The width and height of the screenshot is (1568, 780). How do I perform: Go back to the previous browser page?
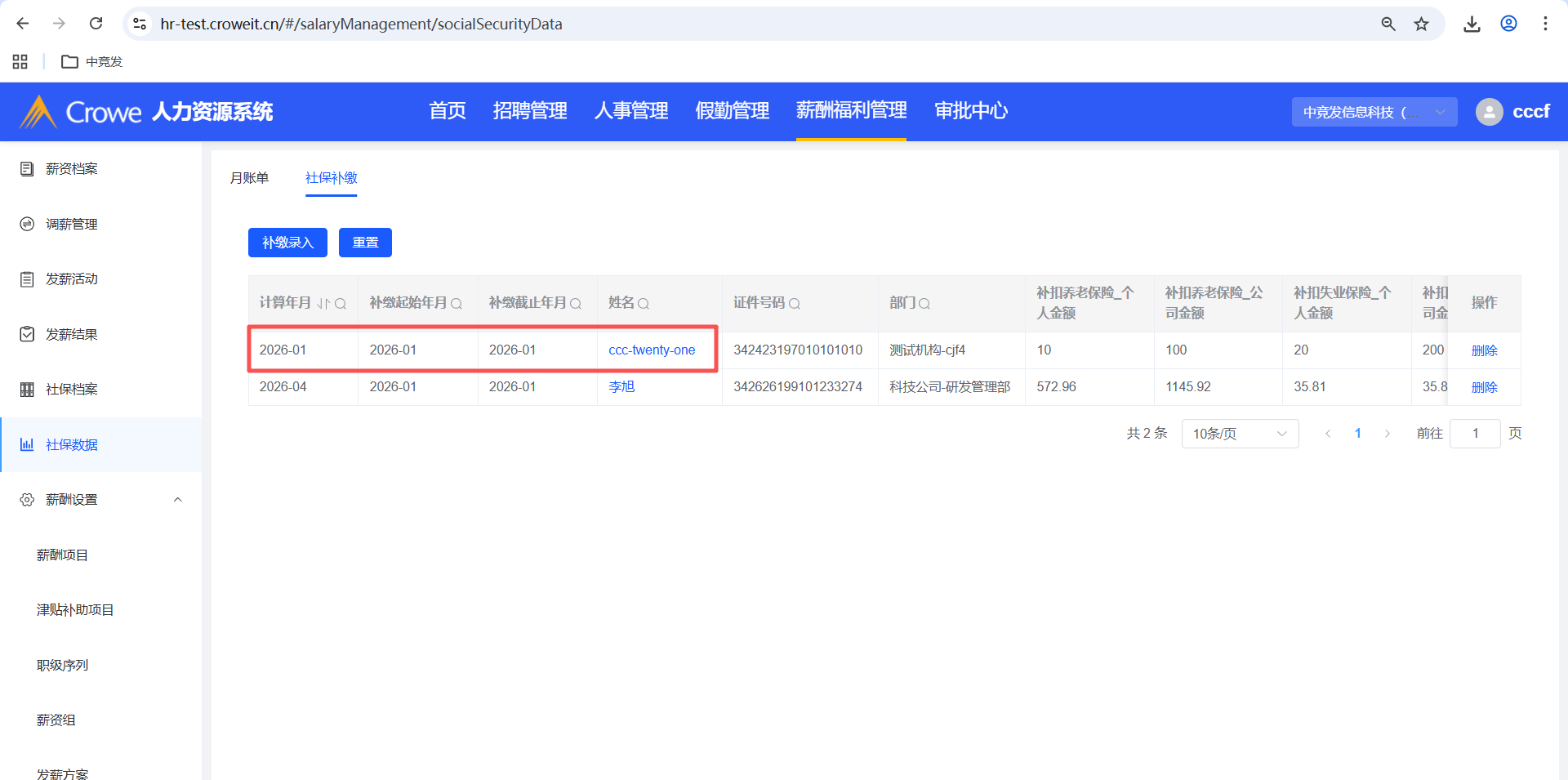coord(23,24)
